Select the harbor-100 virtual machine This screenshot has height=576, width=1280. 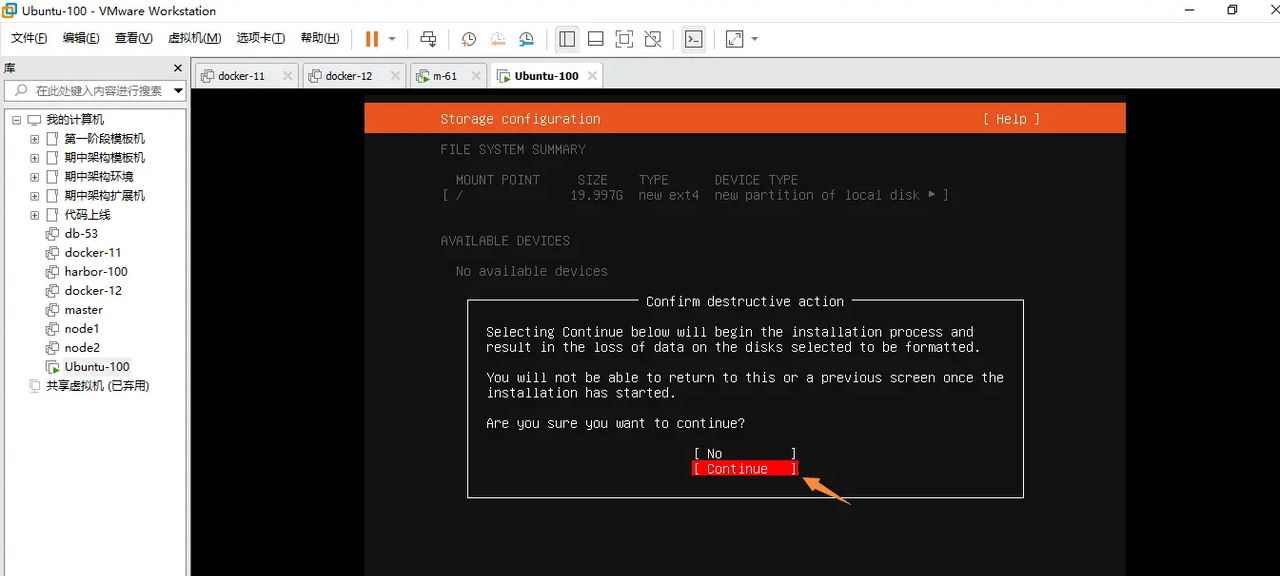click(96, 271)
